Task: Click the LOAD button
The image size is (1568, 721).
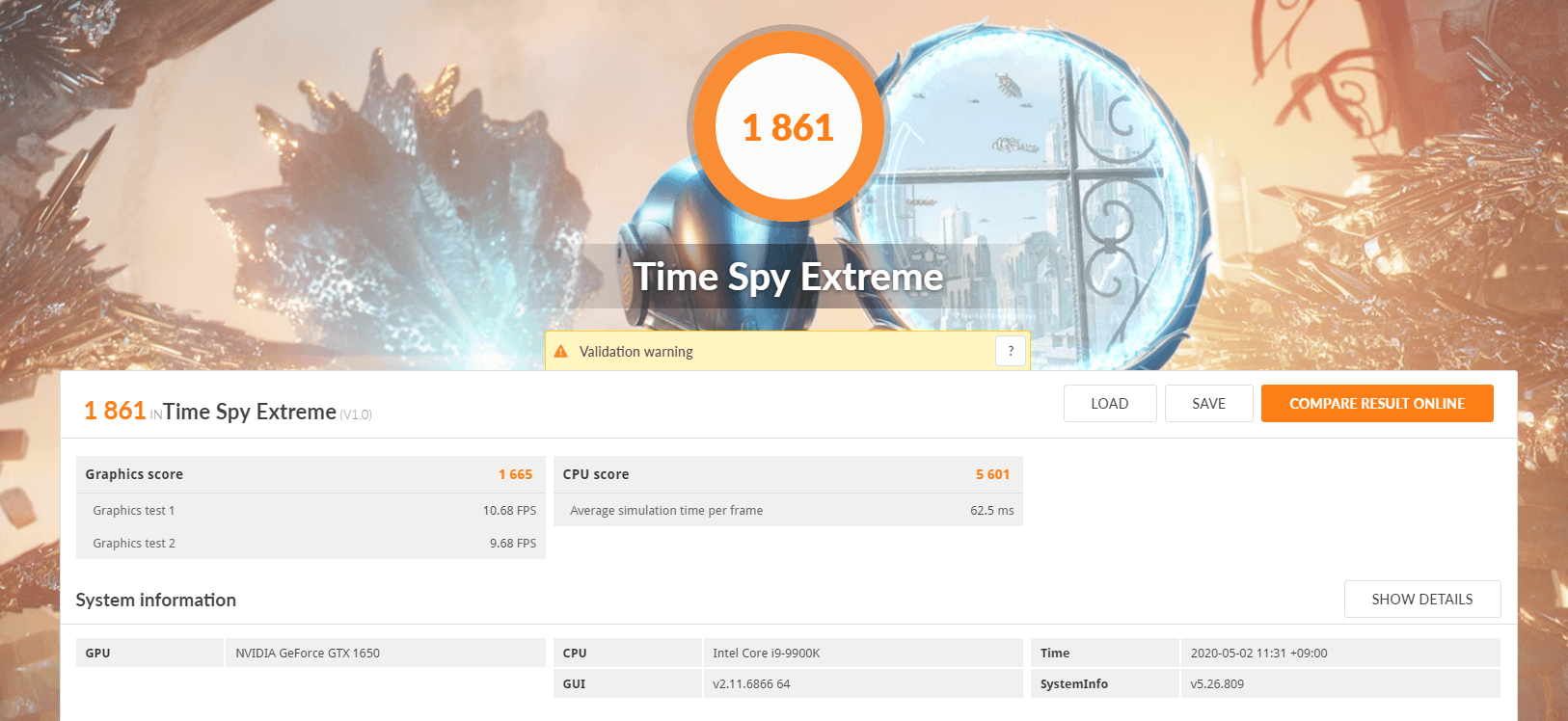Action: click(1110, 404)
